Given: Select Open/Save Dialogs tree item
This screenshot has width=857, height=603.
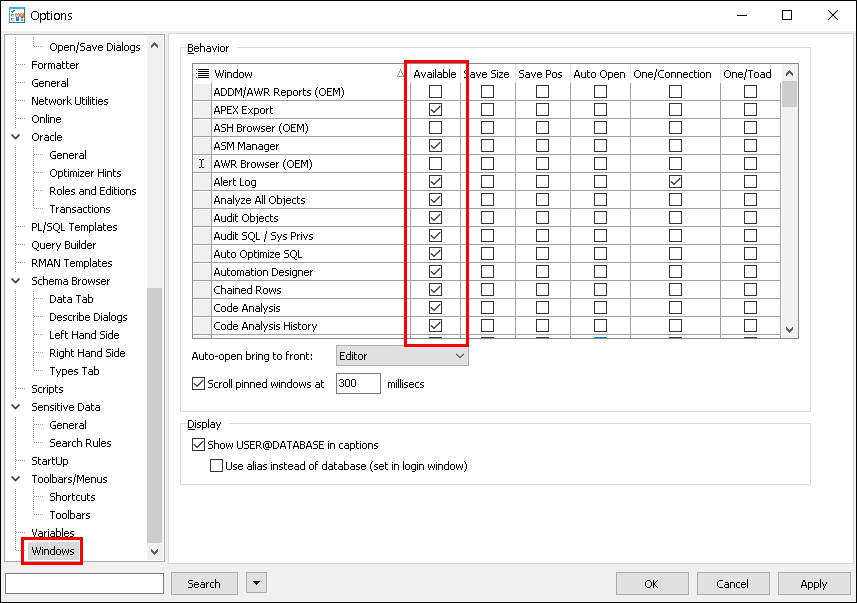Looking at the screenshot, I should pos(95,47).
